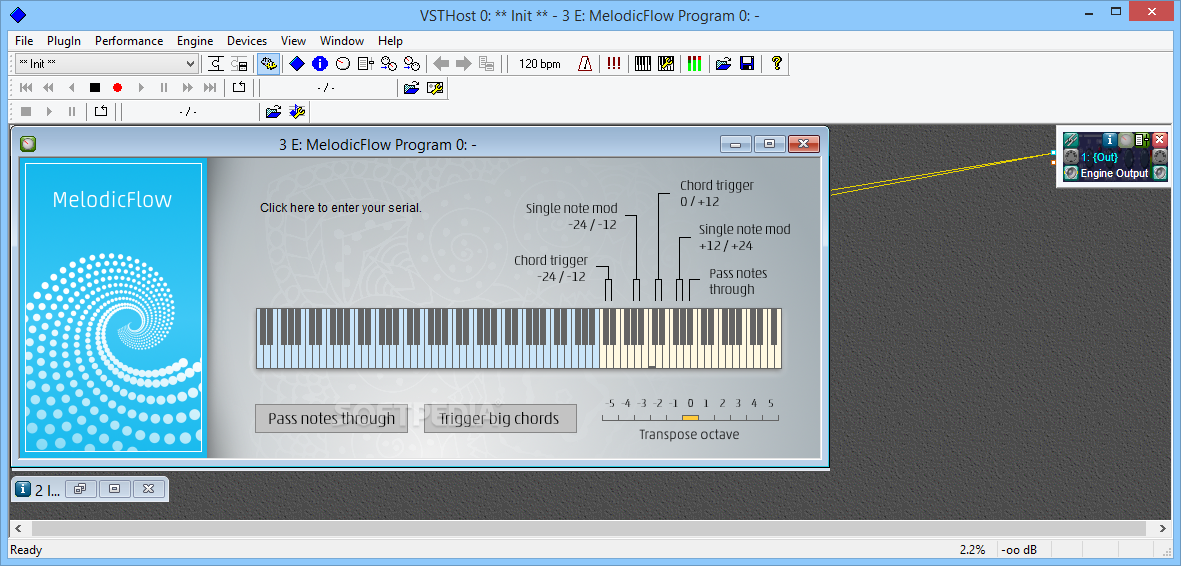Click the 'Ready' status bar text

click(x=26, y=550)
